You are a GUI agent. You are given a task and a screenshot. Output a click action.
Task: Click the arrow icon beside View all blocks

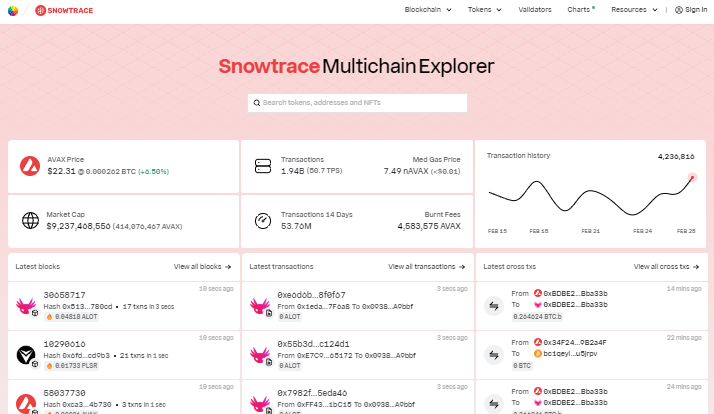point(228,267)
